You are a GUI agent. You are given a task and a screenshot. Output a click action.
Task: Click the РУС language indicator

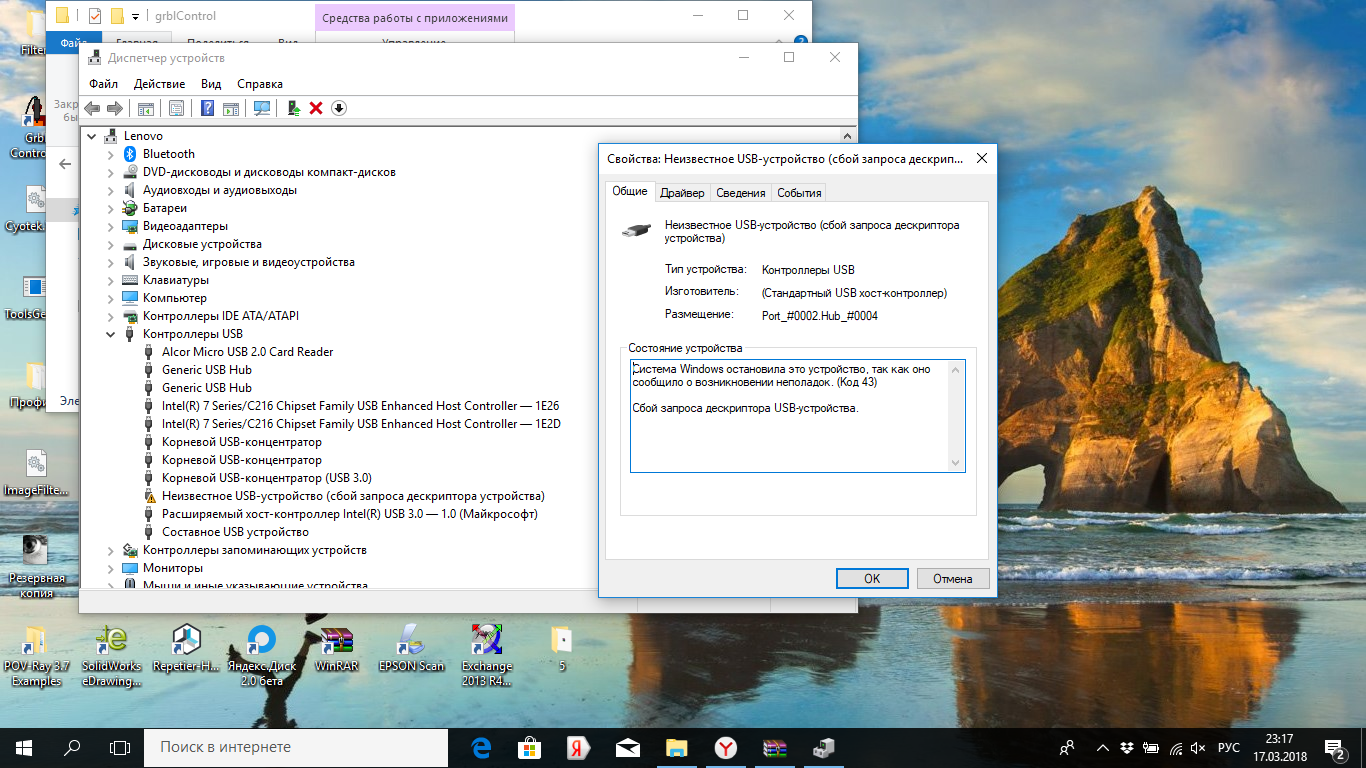click(1229, 747)
